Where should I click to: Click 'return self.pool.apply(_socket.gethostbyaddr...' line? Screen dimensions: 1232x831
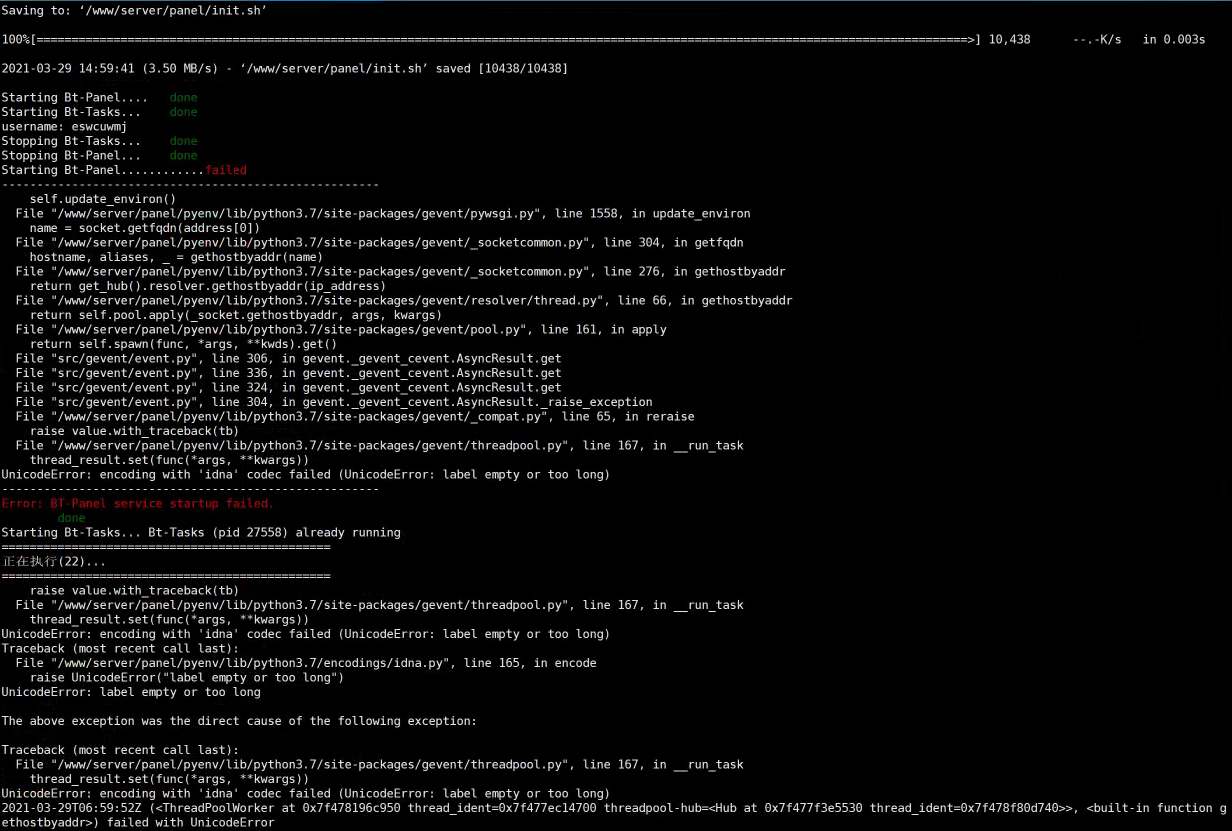[236, 315]
